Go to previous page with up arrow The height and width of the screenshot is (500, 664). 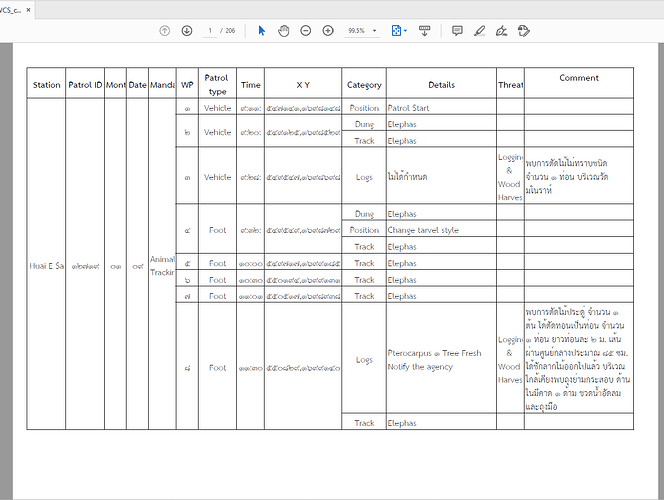tap(164, 31)
